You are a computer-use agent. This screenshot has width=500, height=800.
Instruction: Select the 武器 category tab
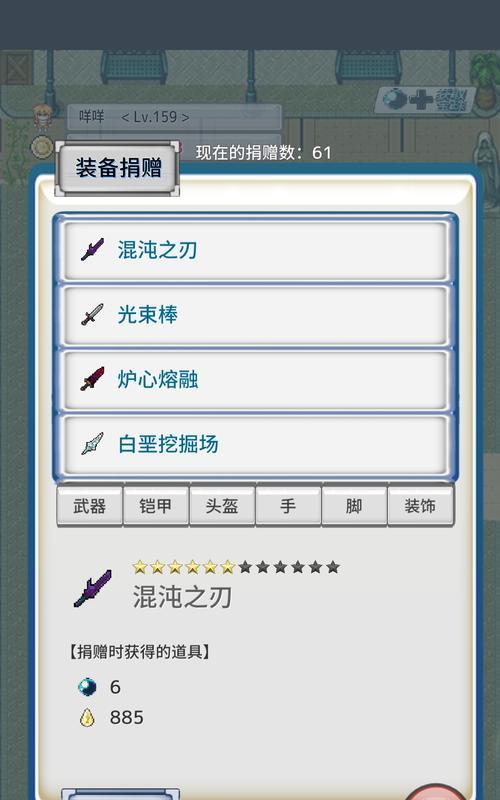click(90, 506)
